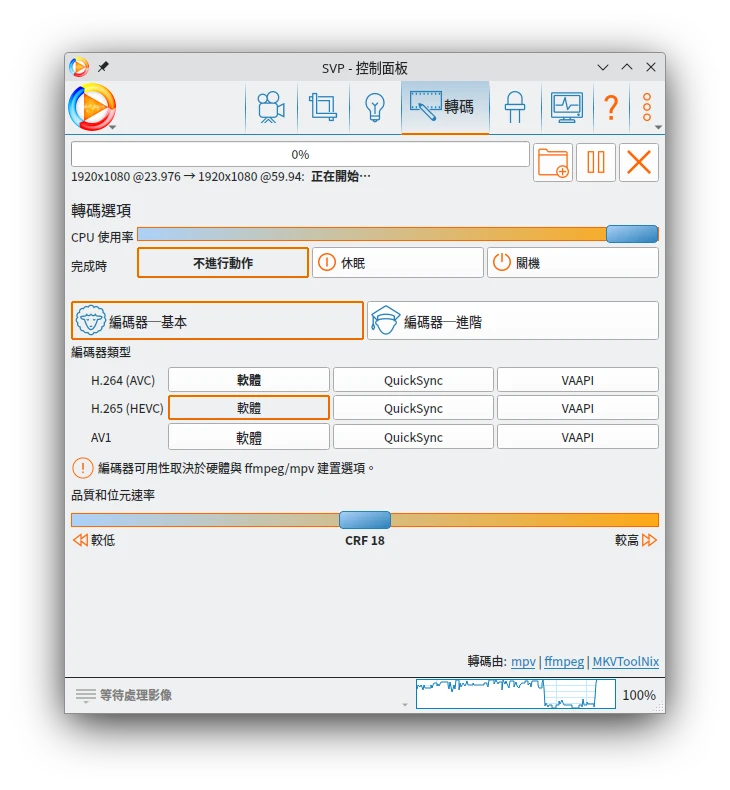Select 關機 as the completion action
Image resolution: width=730 pixels, height=790 pixels.
point(572,263)
